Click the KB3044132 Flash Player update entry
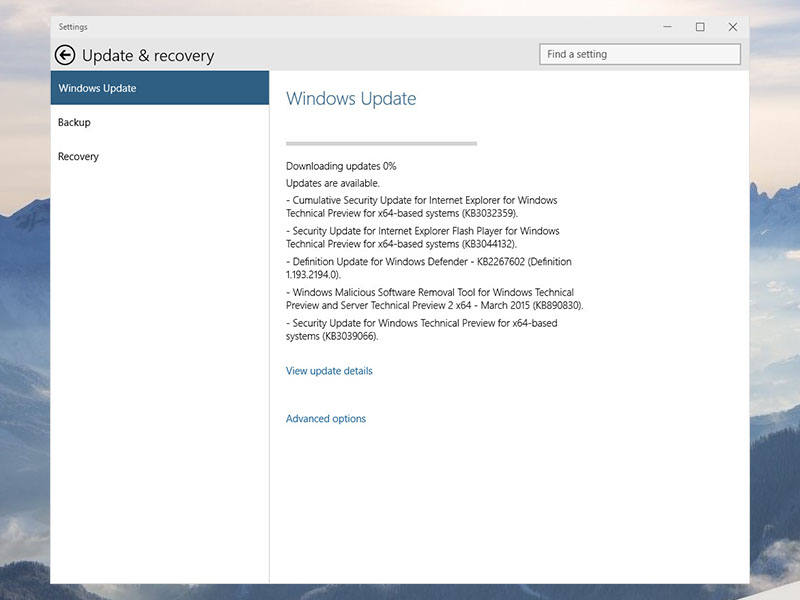 (422, 237)
